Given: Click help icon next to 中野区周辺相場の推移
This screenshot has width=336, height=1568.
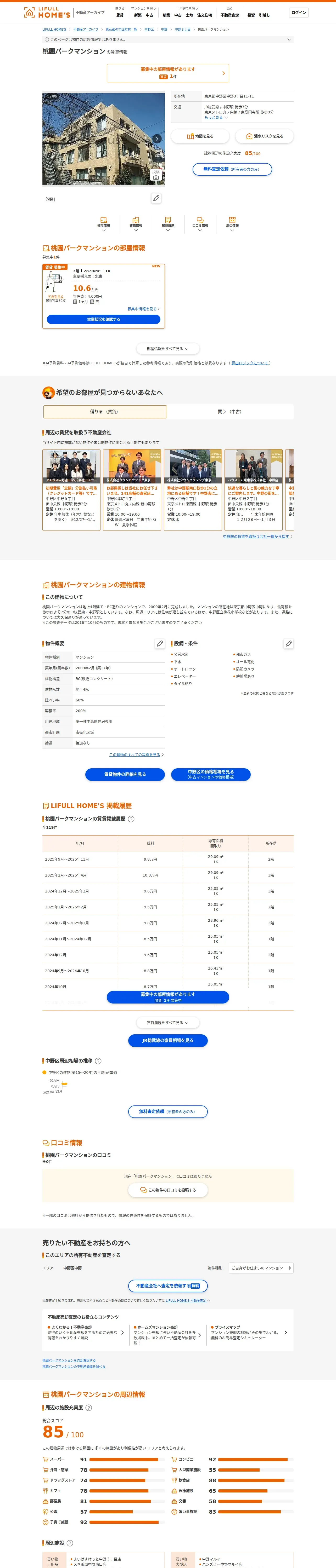Looking at the screenshot, I should coord(98,1061).
